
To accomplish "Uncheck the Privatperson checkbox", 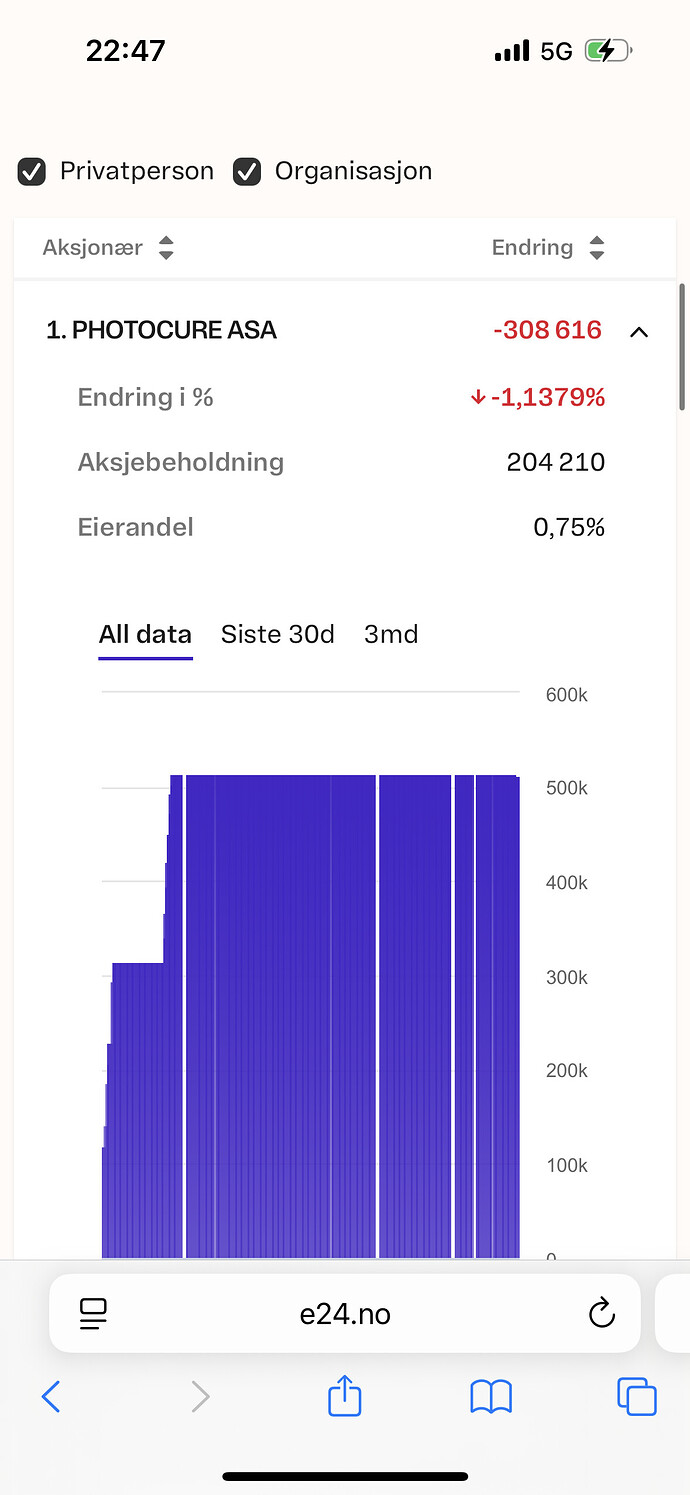I will click(32, 172).
